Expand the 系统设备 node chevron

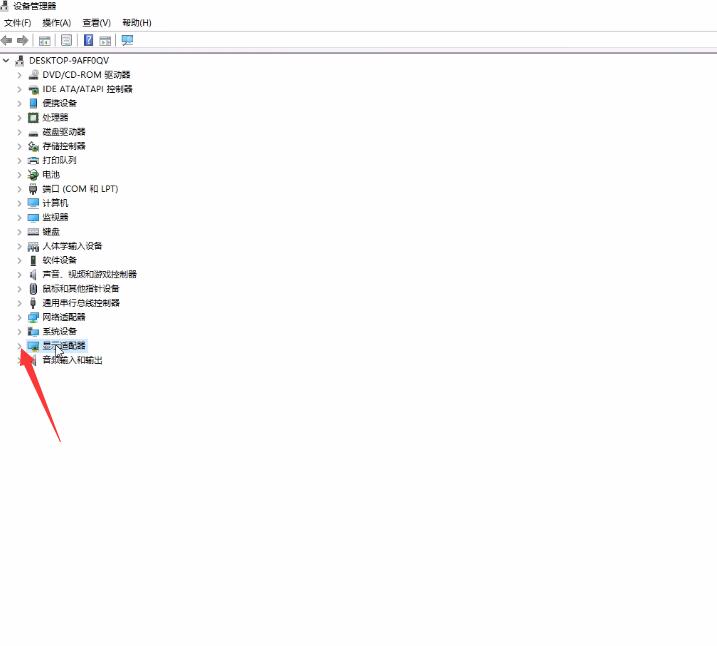19,331
